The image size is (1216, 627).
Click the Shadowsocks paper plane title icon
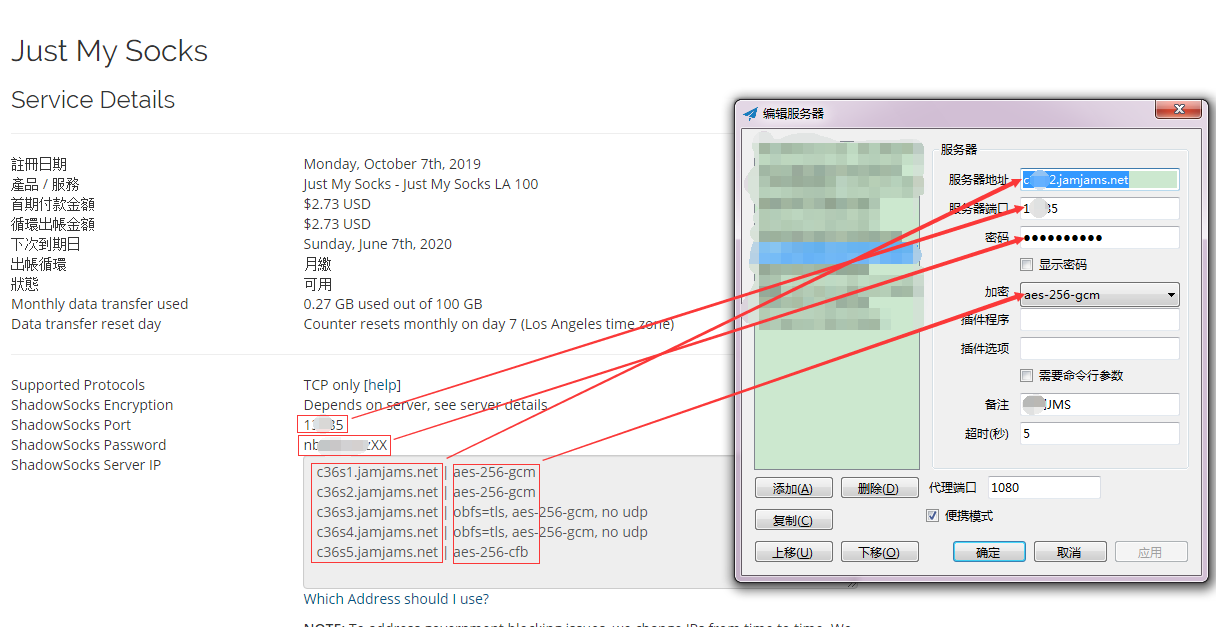[x=751, y=113]
